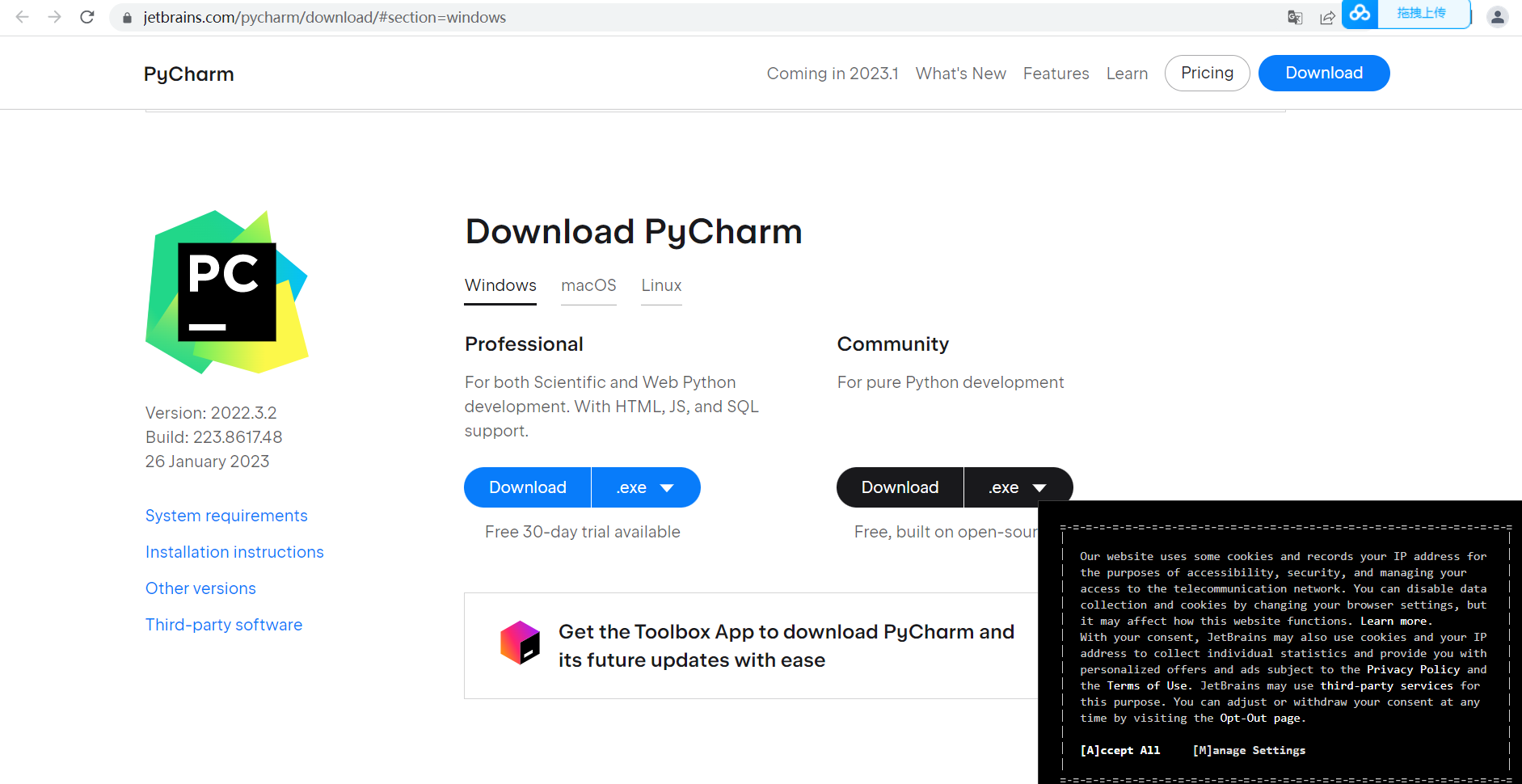
Task: Open What's New menu item
Action: coord(960,74)
